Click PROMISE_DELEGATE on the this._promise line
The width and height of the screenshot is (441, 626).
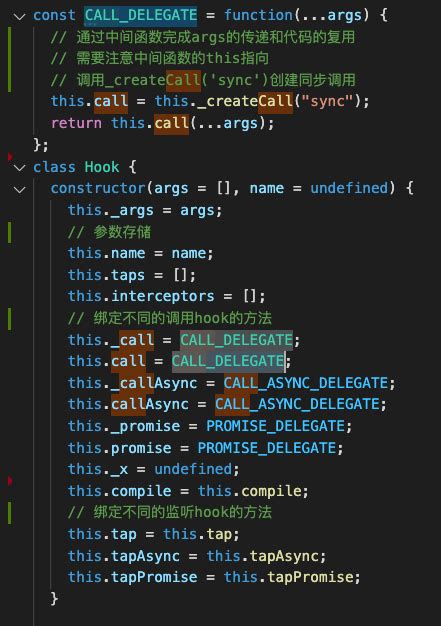pos(276,426)
